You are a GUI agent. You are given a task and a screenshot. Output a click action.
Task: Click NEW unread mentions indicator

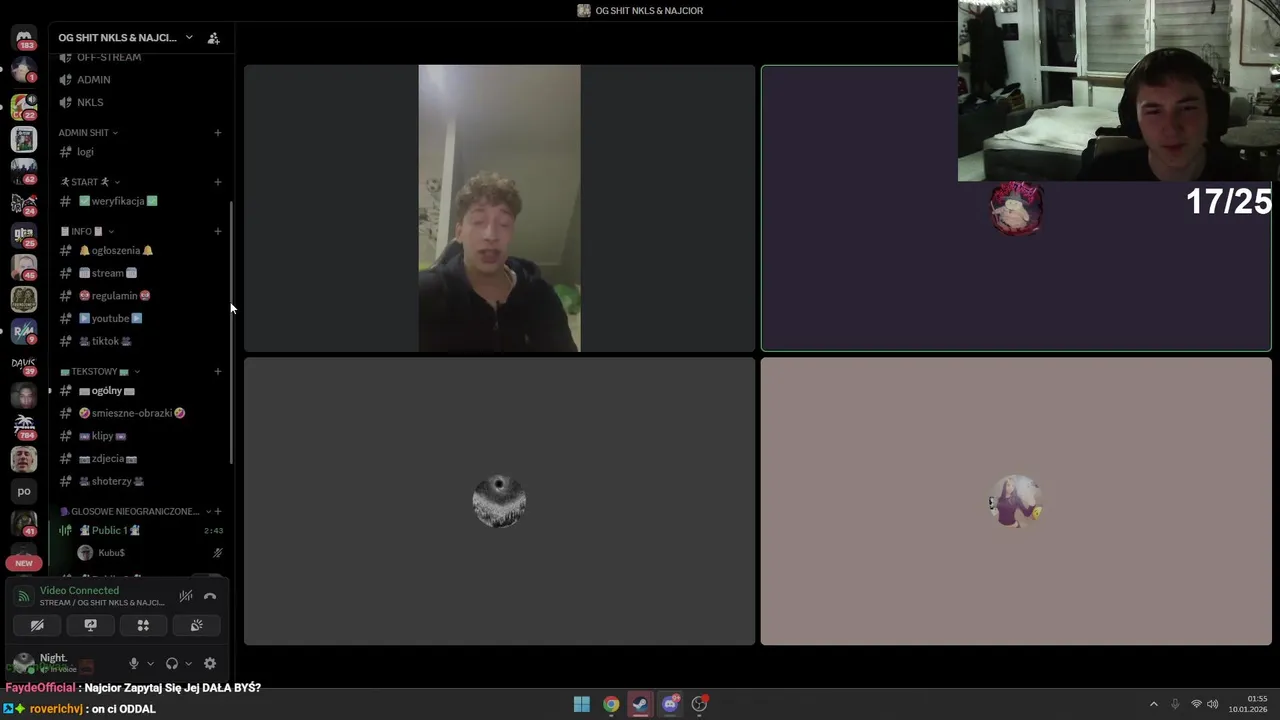coord(24,563)
